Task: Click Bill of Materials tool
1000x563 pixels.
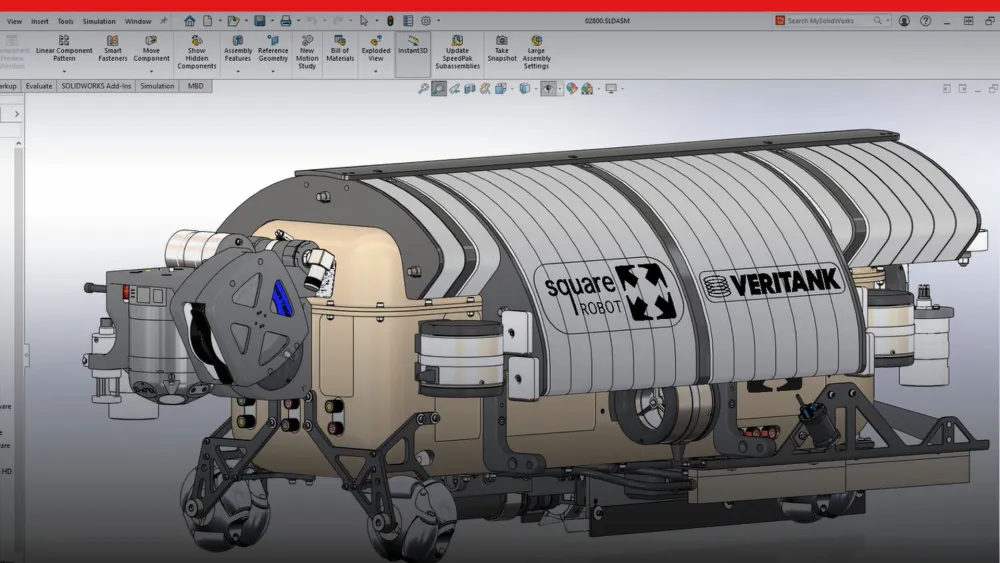Action: click(340, 49)
